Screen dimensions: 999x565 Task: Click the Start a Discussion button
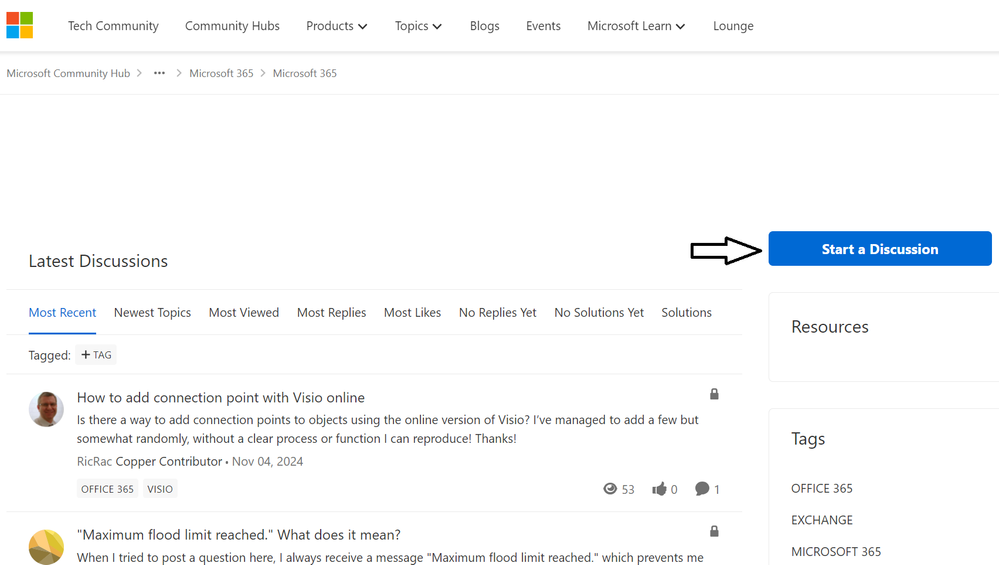click(880, 248)
